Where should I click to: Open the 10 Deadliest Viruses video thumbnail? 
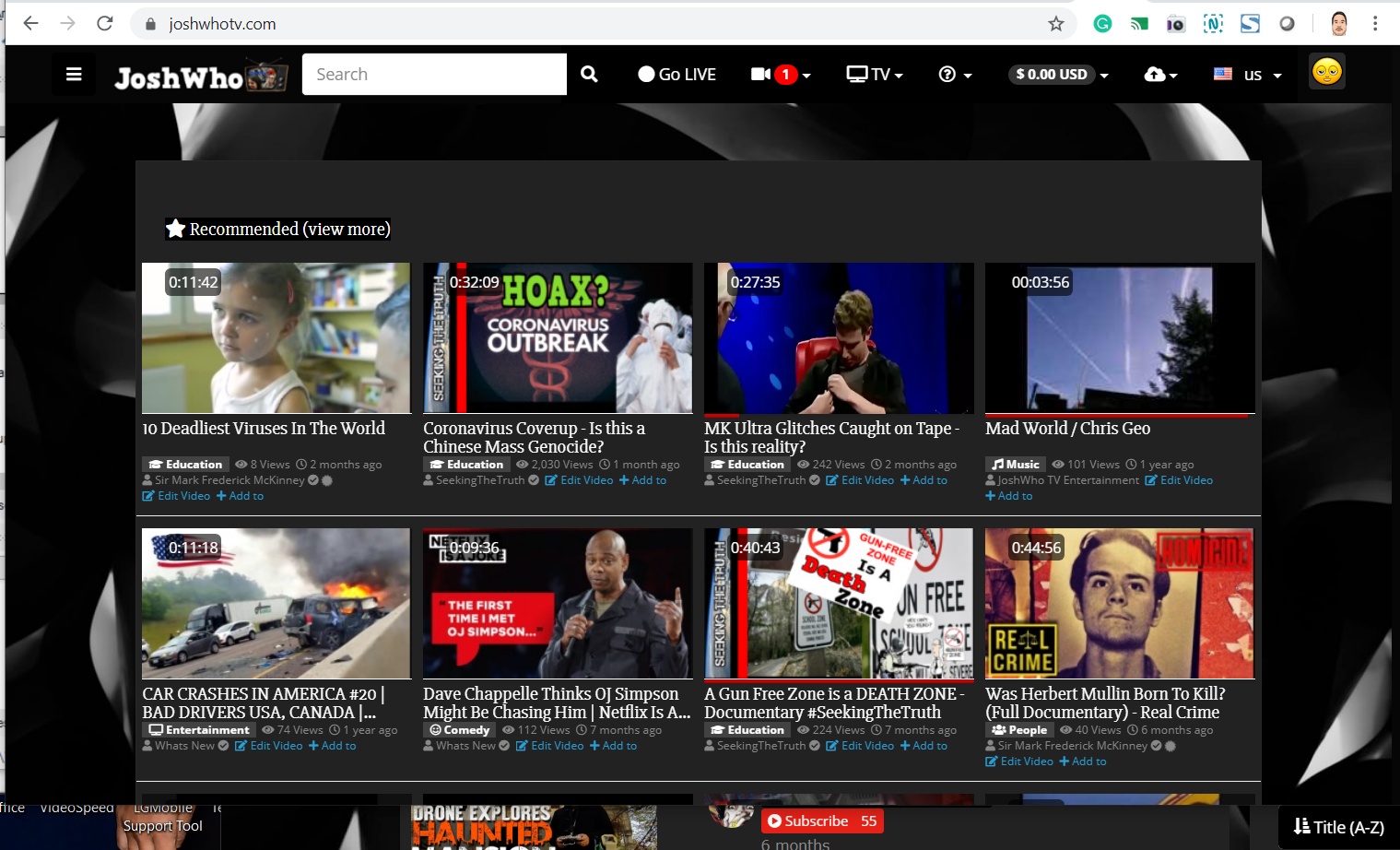coord(276,338)
